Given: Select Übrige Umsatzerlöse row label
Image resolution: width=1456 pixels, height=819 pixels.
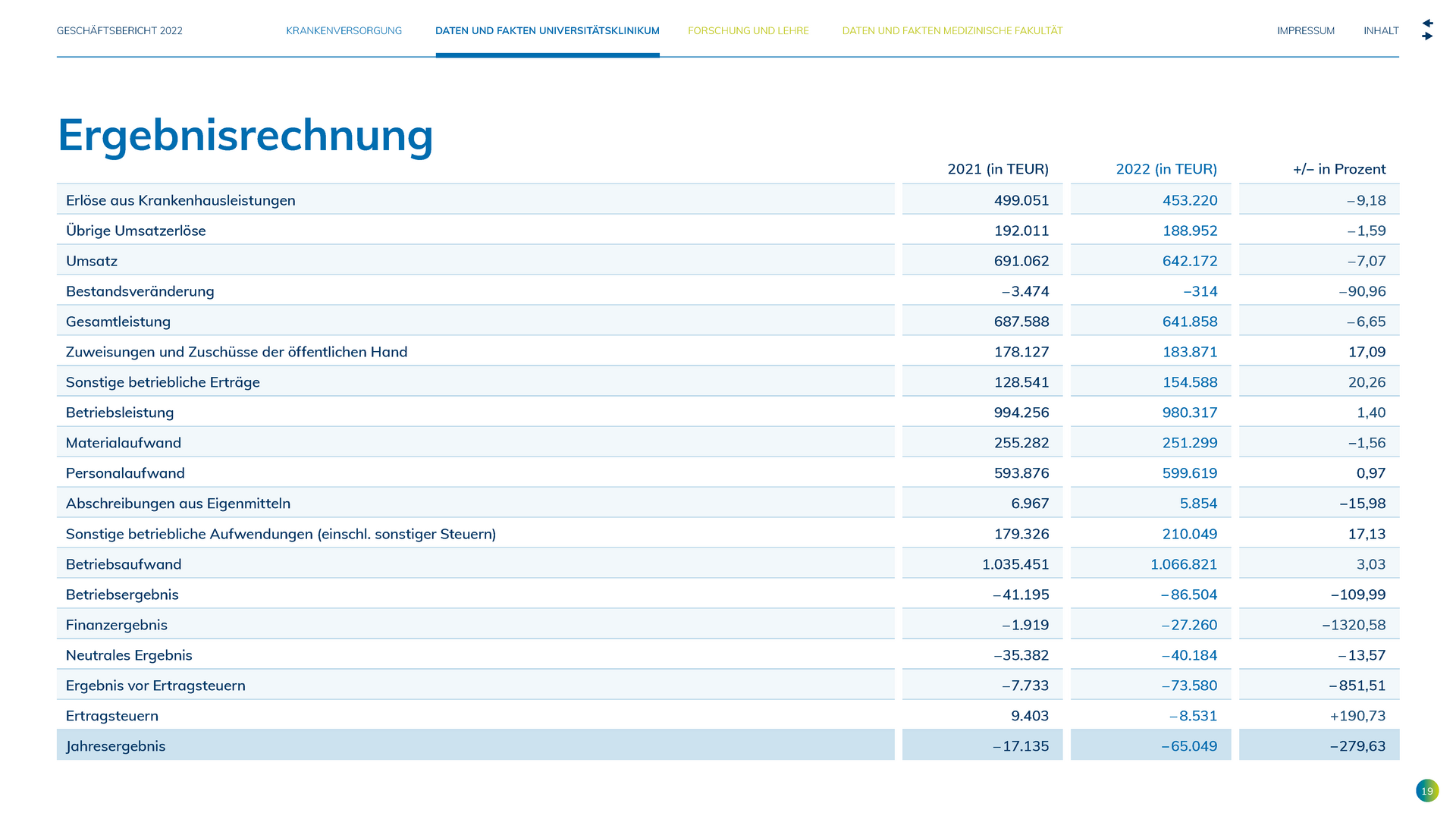Looking at the screenshot, I should coord(136,231).
